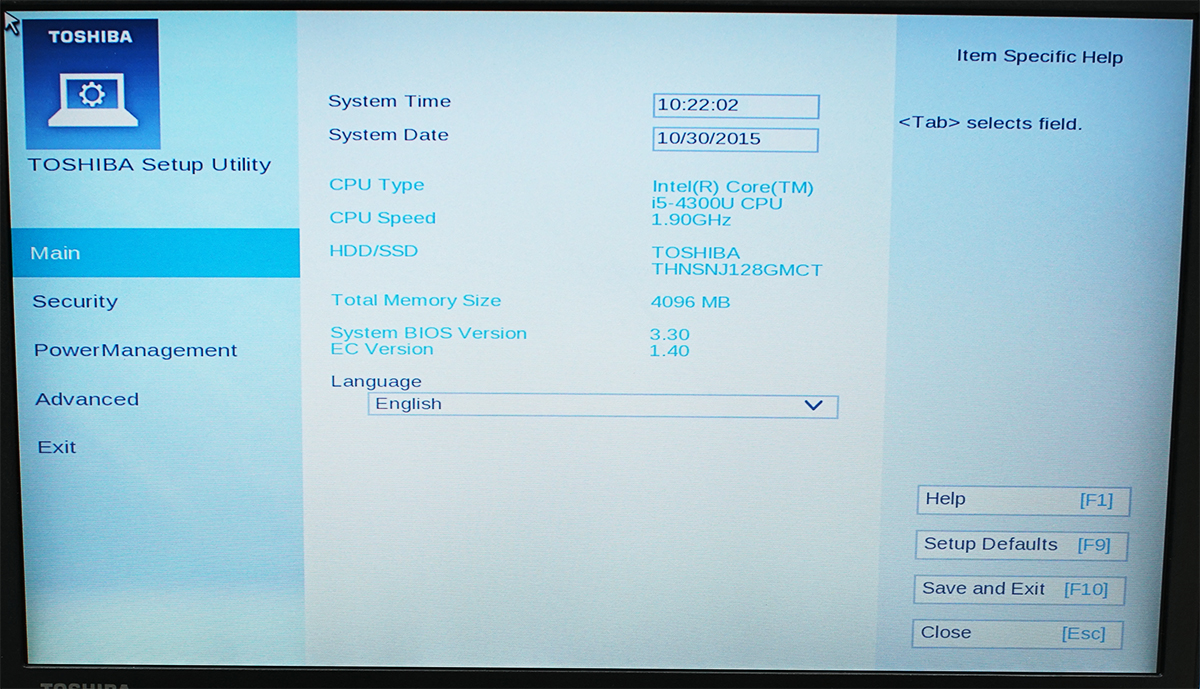Image resolution: width=1200 pixels, height=689 pixels.
Task: Click the '1.90GHz' speed value
Action: pos(692,220)
